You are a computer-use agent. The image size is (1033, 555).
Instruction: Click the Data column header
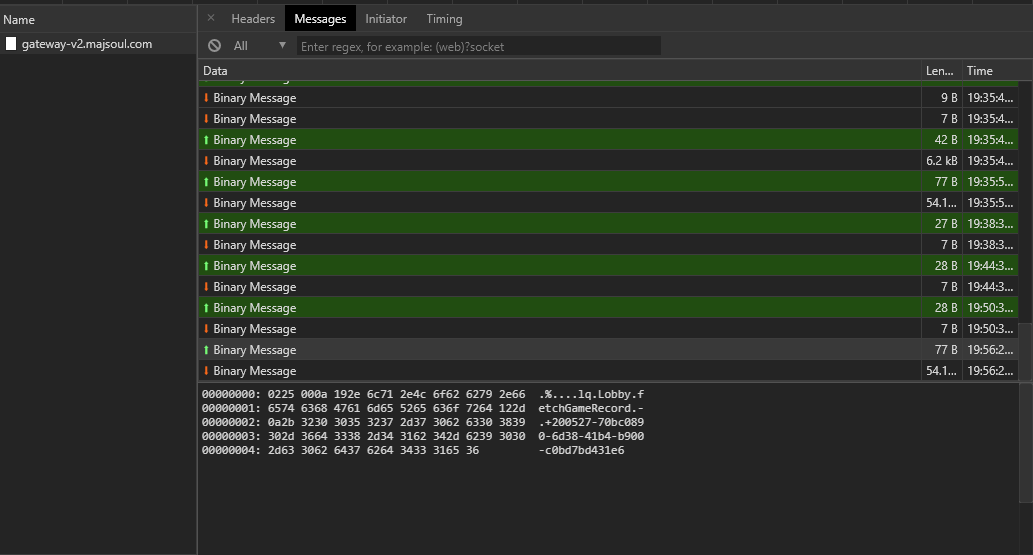[559, 71]
